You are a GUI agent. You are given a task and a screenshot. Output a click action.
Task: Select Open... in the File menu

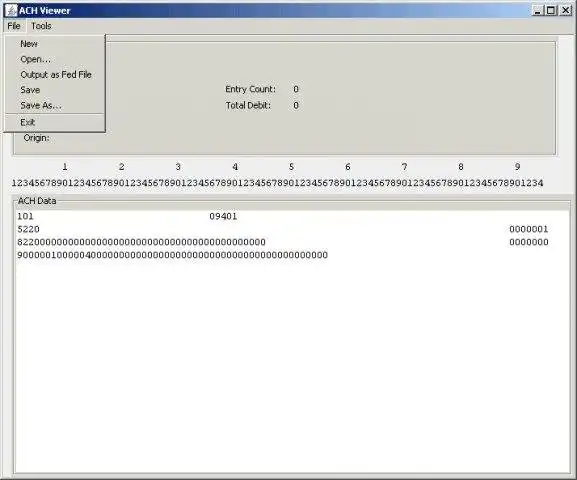[54, 59]
